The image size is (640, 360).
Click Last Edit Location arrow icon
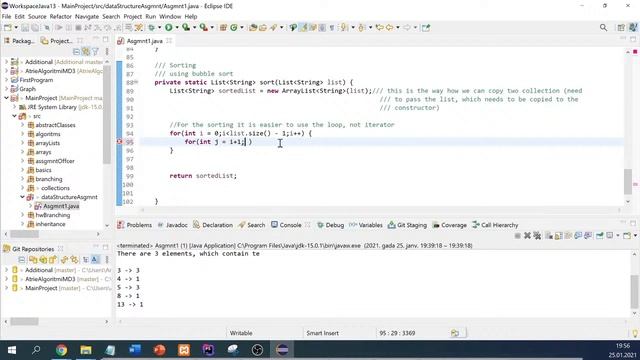380,28
